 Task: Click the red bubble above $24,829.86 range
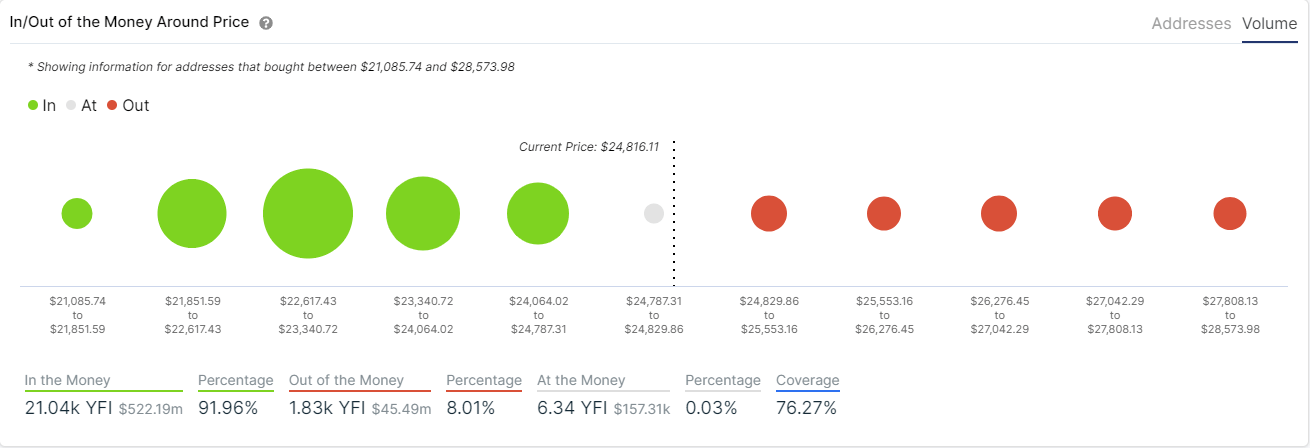click(769, 214)
